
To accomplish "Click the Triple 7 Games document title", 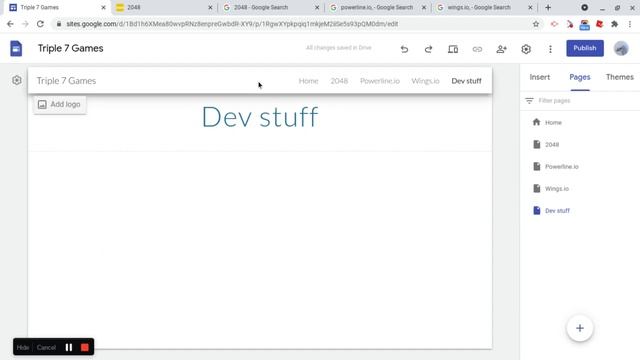I will pyautogui.click(x=71, y=48).
